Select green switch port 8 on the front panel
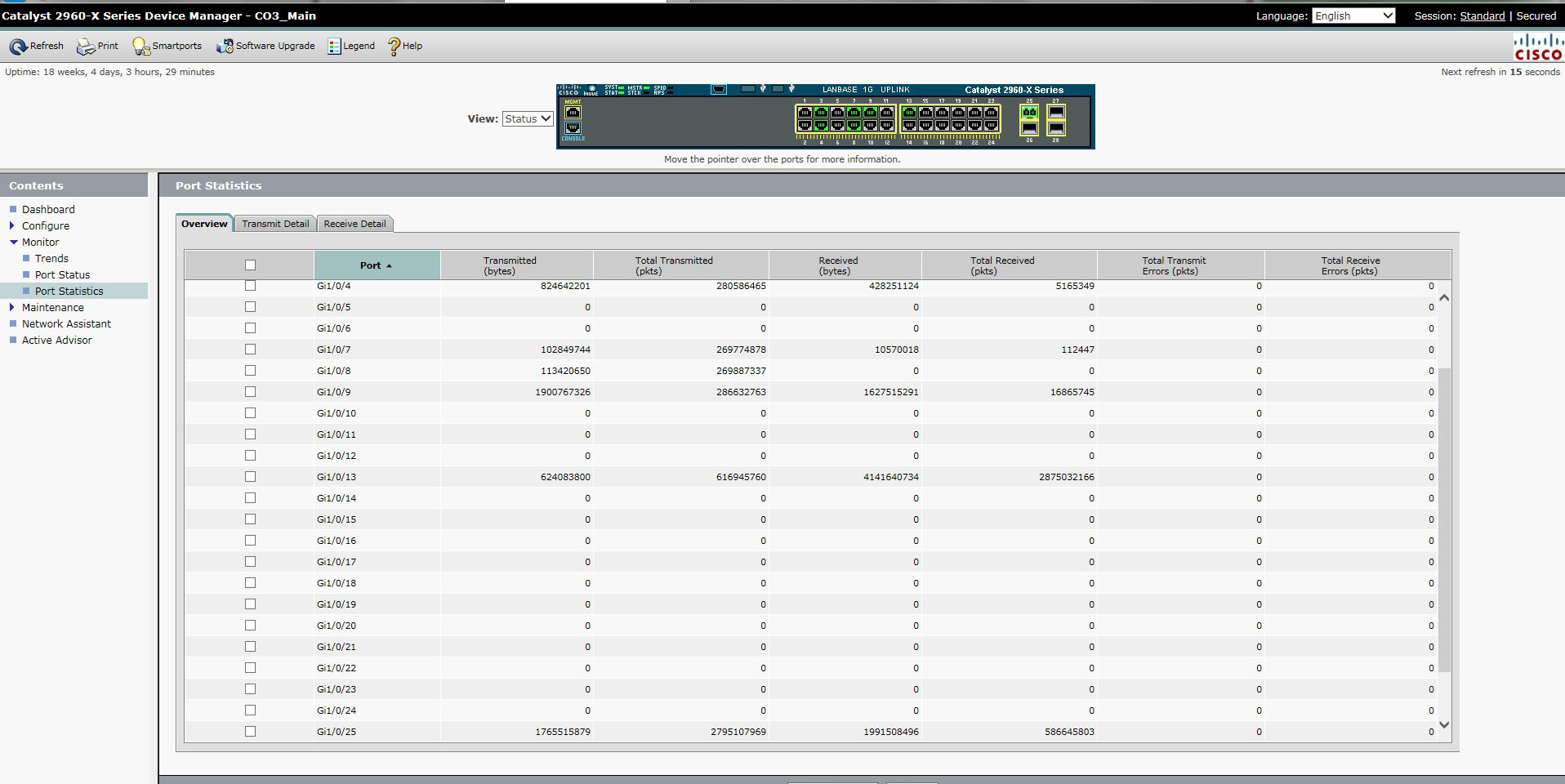 click(854, 125)
